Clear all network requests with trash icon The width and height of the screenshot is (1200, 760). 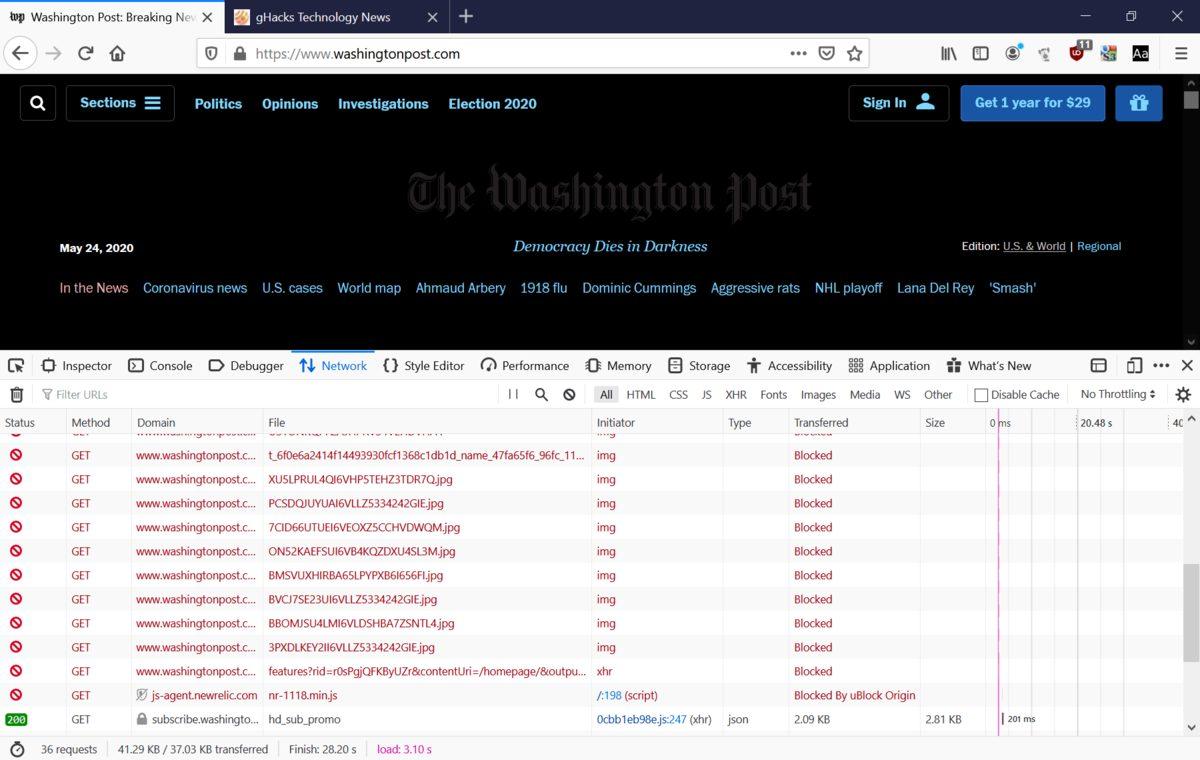coord(16,394)
